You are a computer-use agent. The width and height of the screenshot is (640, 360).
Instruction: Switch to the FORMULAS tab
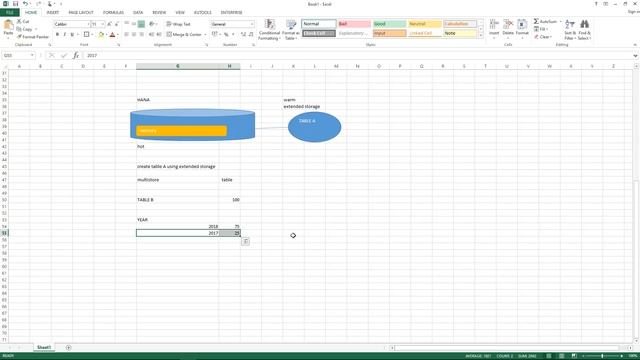(113, 12)
